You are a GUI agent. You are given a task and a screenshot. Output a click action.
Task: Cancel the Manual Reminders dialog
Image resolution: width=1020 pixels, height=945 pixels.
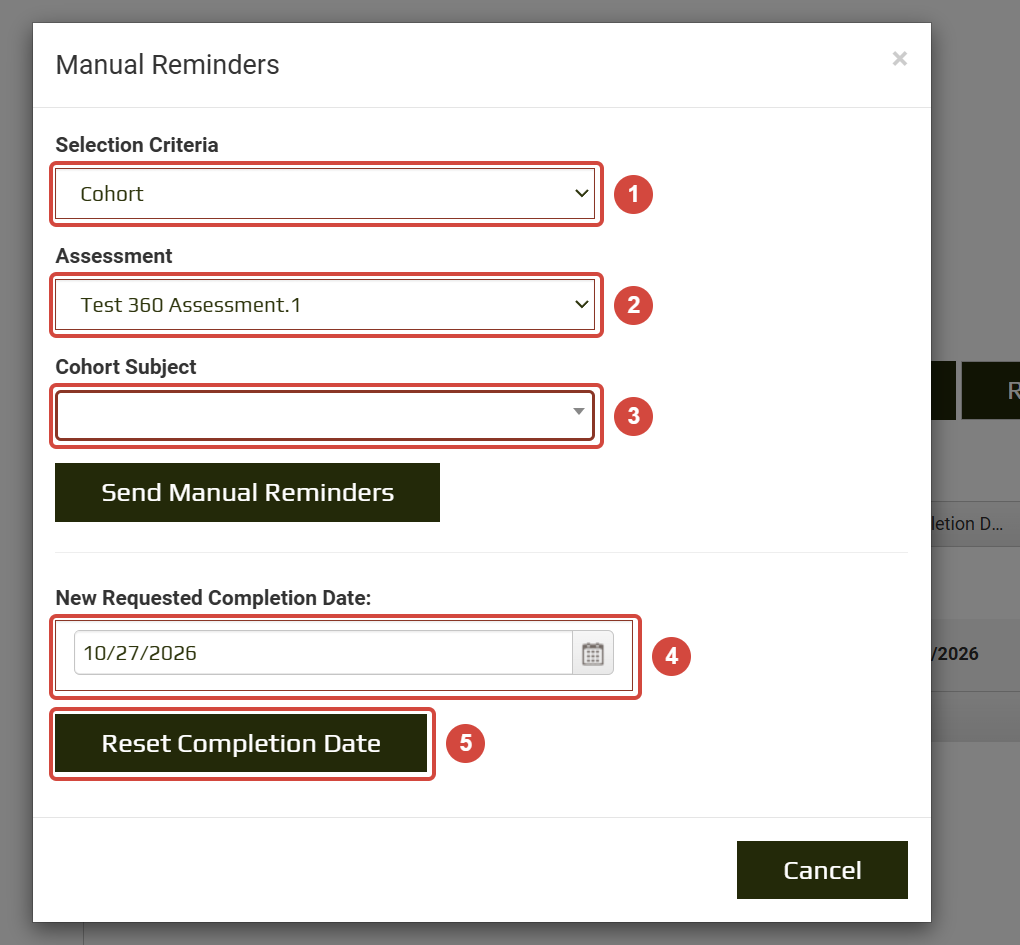click(x=822, y=870)
